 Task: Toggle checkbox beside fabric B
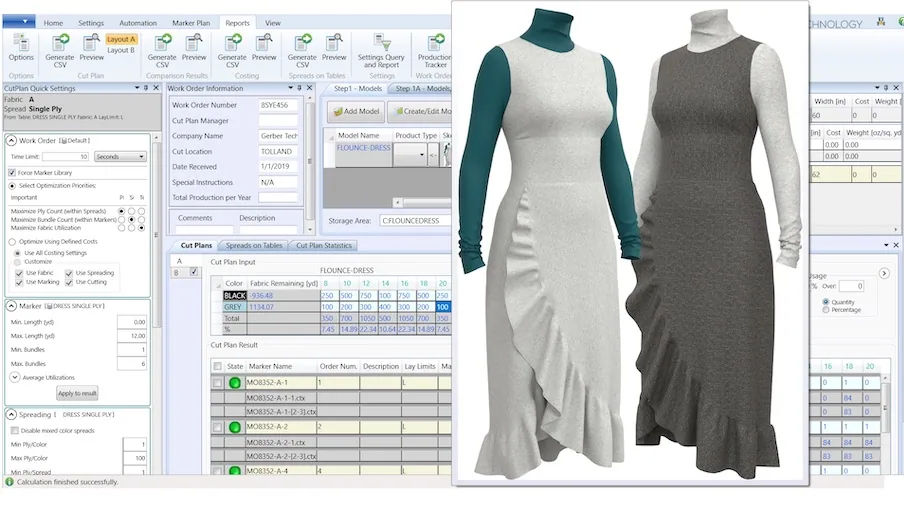(194, 272)
